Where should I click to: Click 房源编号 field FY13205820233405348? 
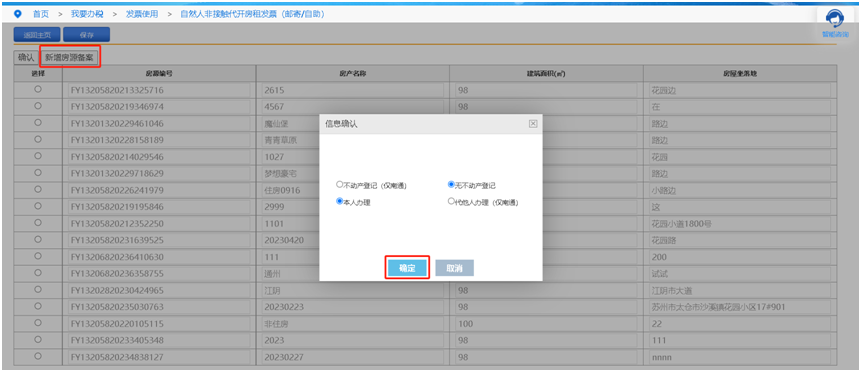(159, 341)
